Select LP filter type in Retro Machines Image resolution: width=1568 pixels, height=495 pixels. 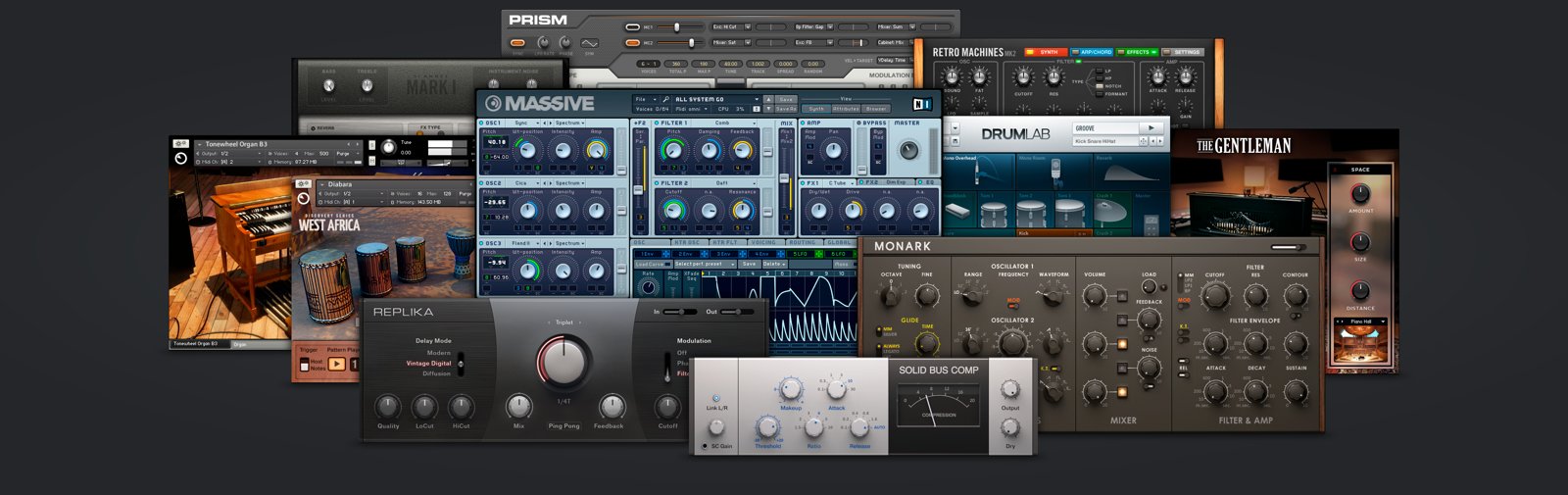[1100, 71]
